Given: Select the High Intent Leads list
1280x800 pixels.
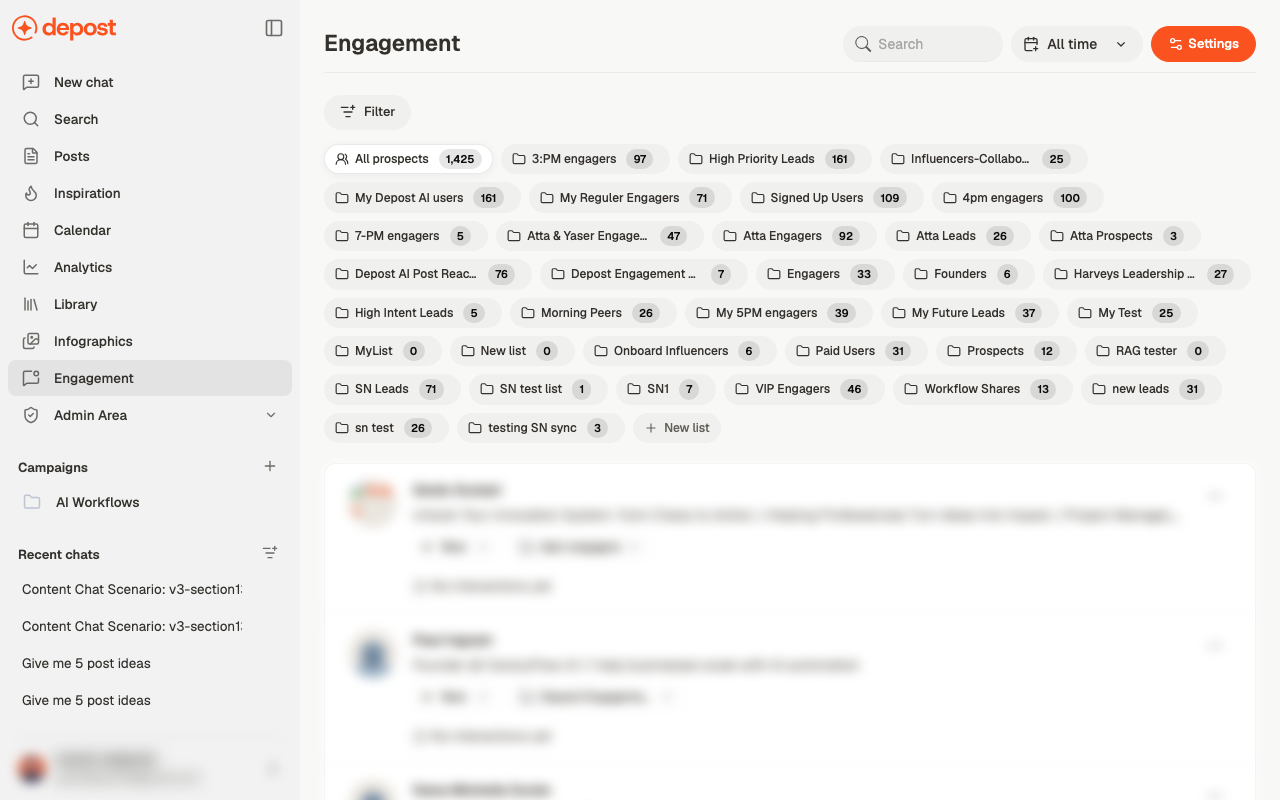Looking at the screenshot, I should (x=413, y=313).
